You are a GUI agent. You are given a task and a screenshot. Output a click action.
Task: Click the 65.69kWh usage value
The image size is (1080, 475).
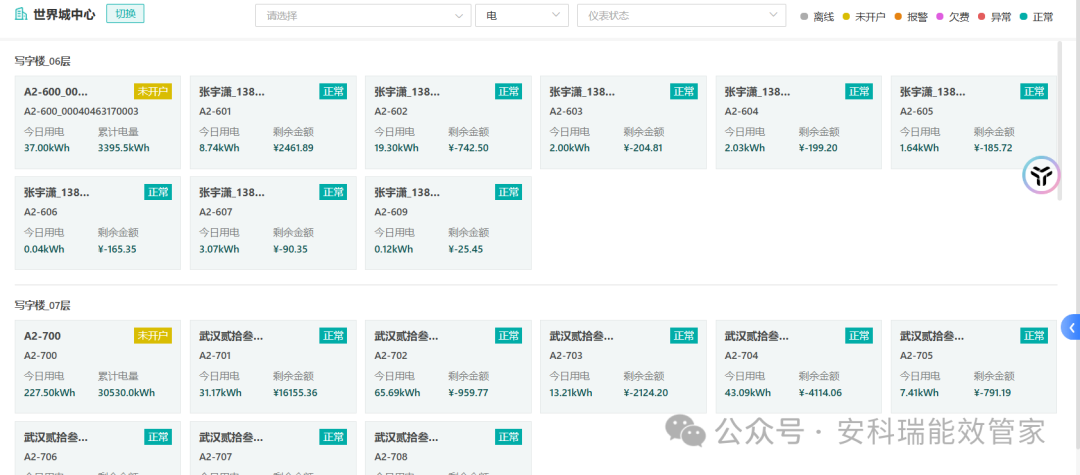pyautogui.click(x=397, y=393)
